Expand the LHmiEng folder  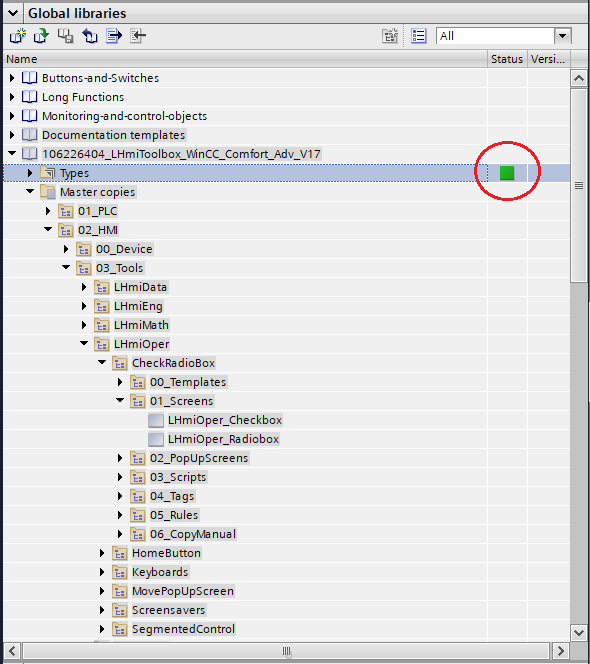pyautogui.click(x=84, y=306)
